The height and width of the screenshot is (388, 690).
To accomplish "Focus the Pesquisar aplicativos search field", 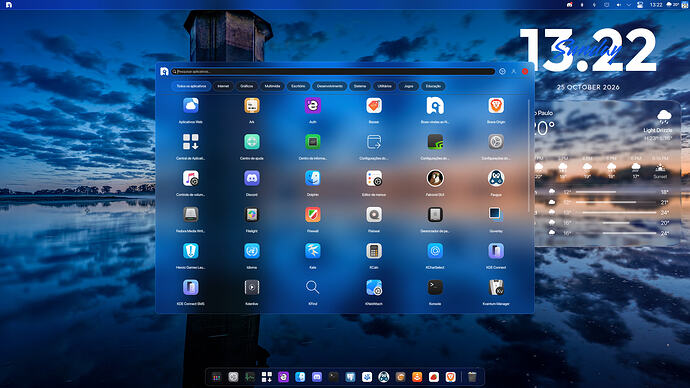I will [333, 71].
